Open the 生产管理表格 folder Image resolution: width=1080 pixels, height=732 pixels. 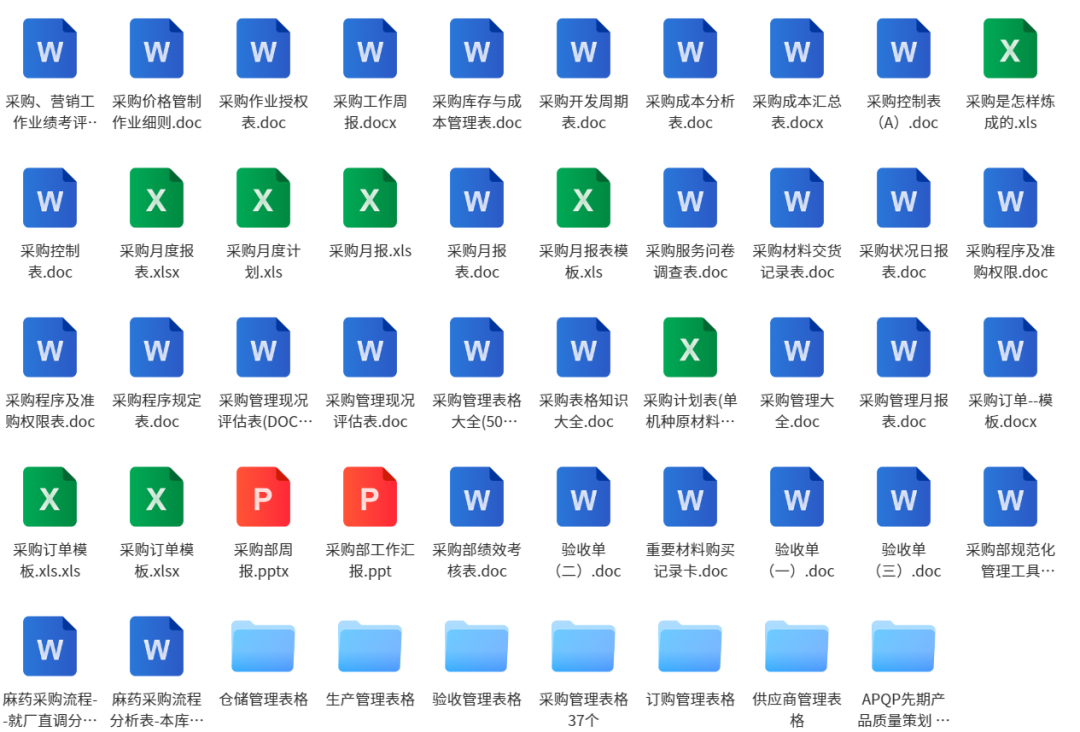(370, 646)
